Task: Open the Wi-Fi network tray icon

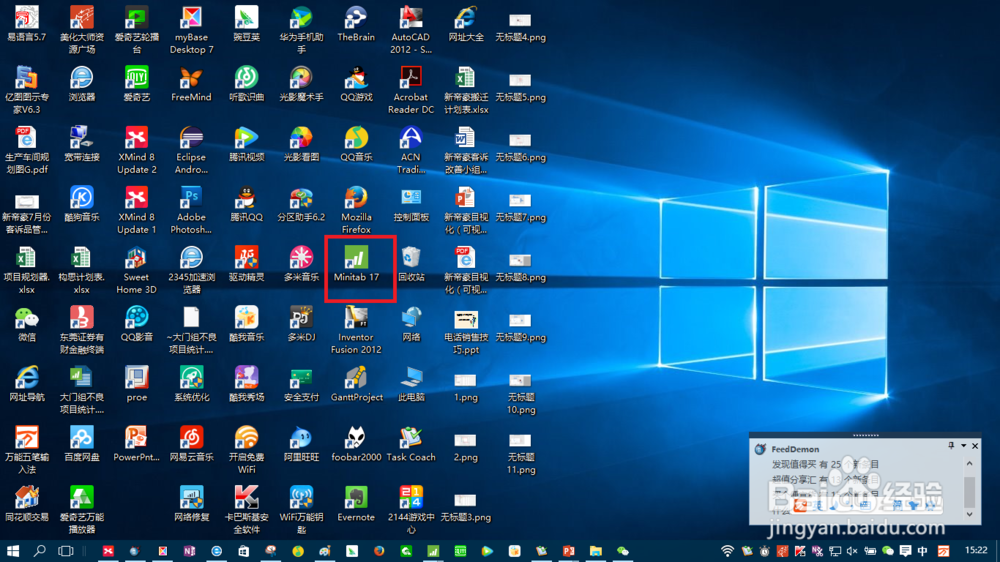Action: coord(727,551)
